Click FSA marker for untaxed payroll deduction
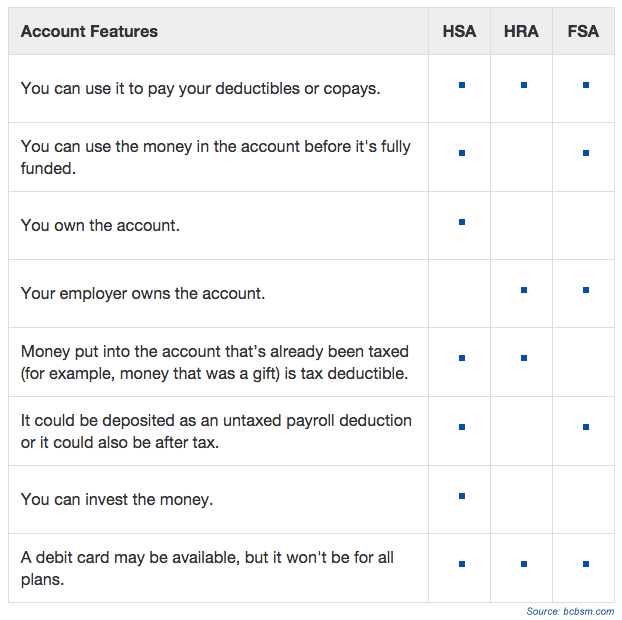This screenshot has width=622, height=620. 586,427
